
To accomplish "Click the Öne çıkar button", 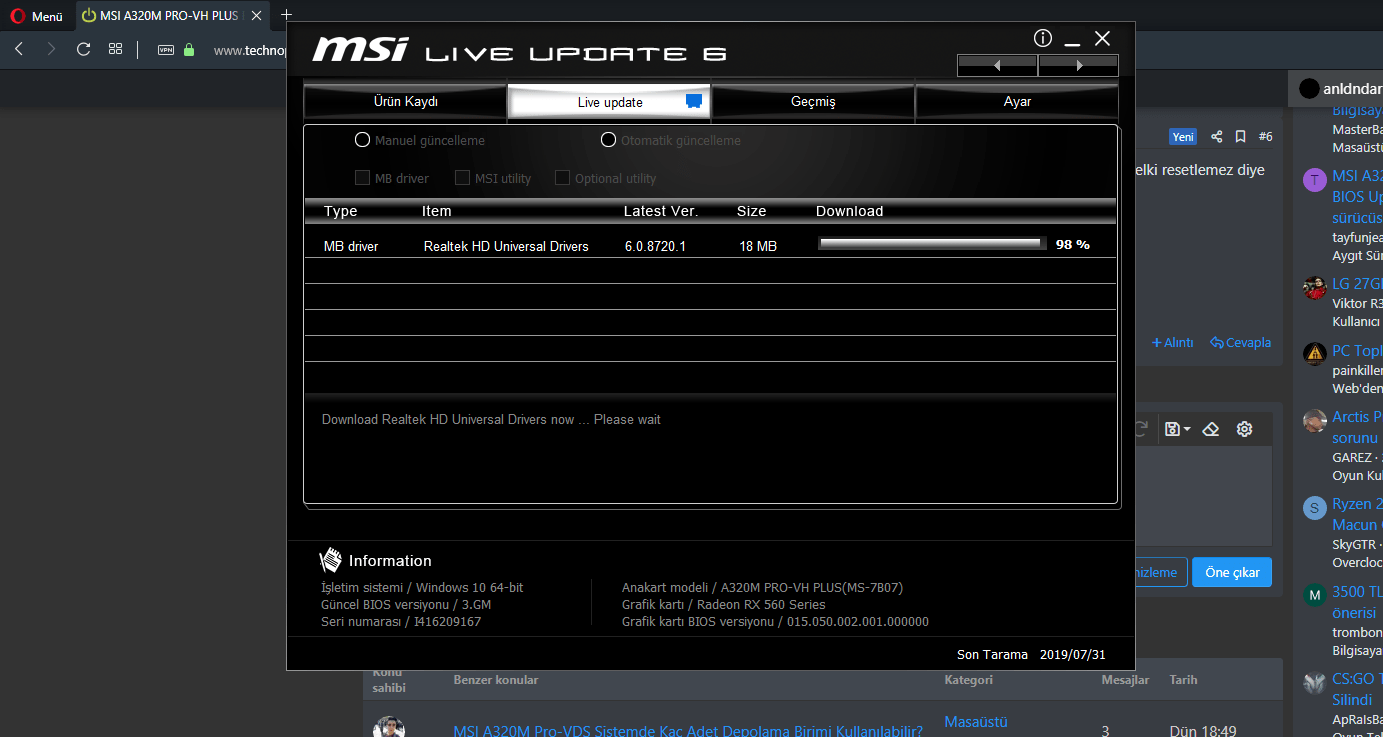I will 1232,572.
